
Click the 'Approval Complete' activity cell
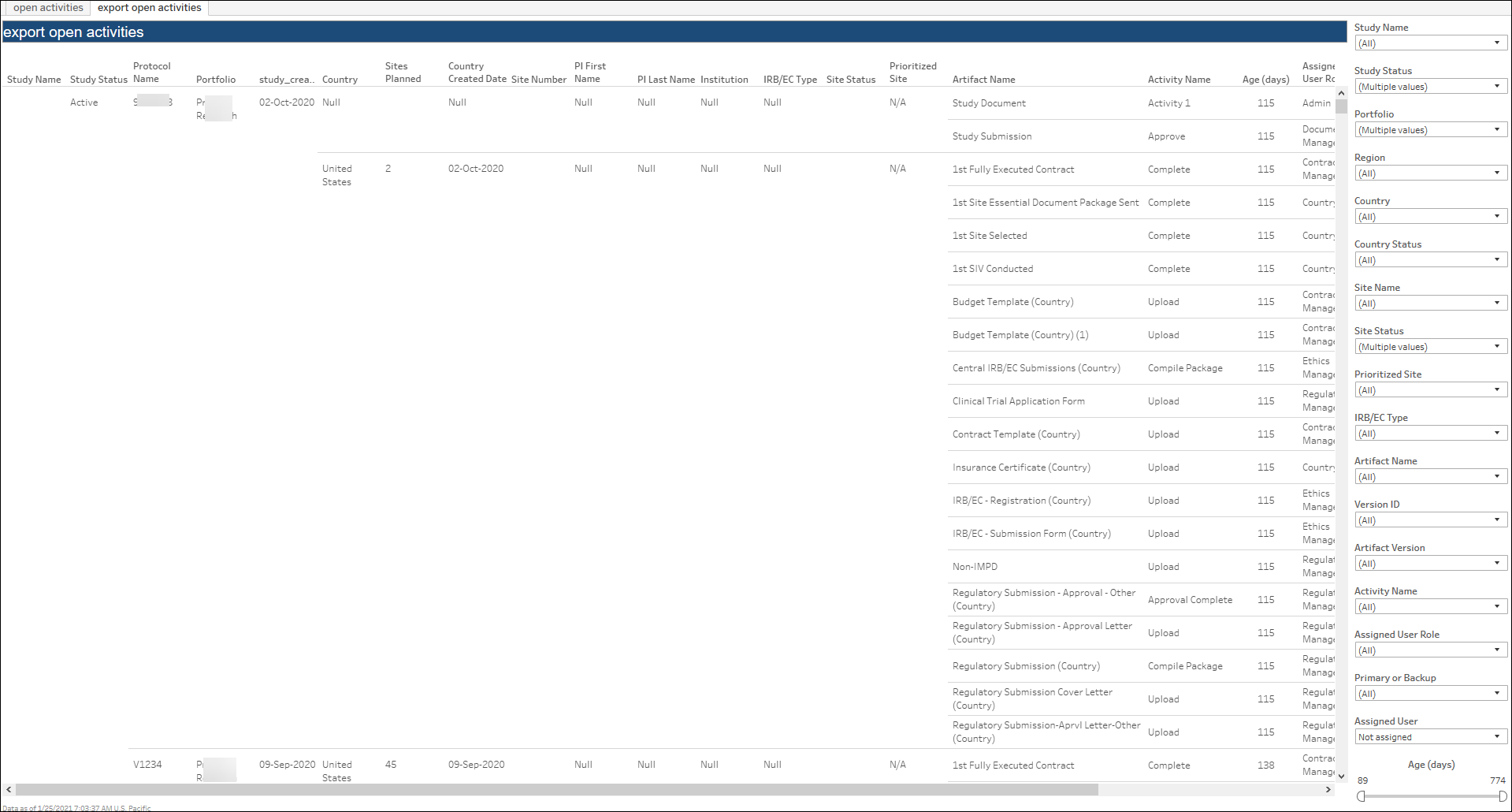(1190, 600)
